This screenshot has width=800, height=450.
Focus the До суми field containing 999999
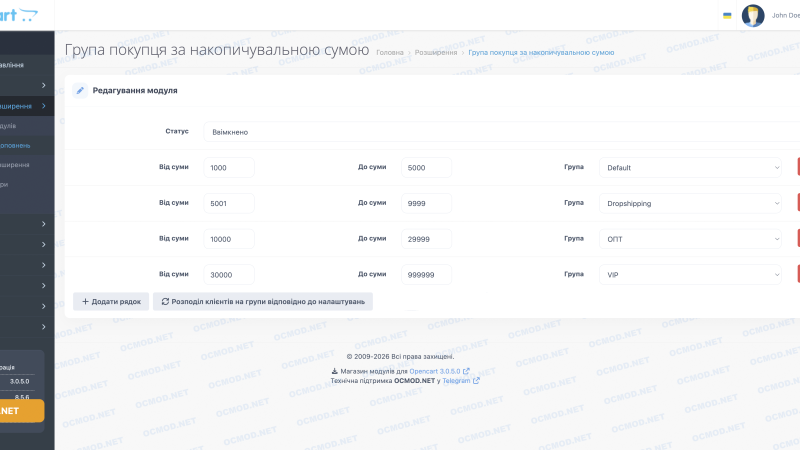point(427,274)
